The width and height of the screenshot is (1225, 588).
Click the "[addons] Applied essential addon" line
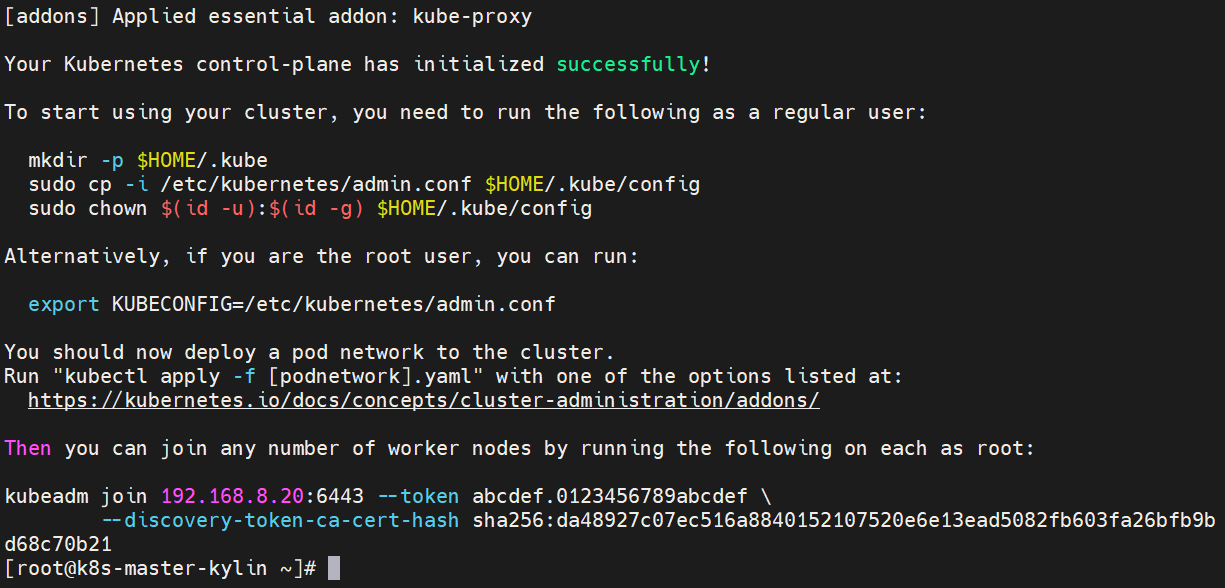[x=268, y=16]
